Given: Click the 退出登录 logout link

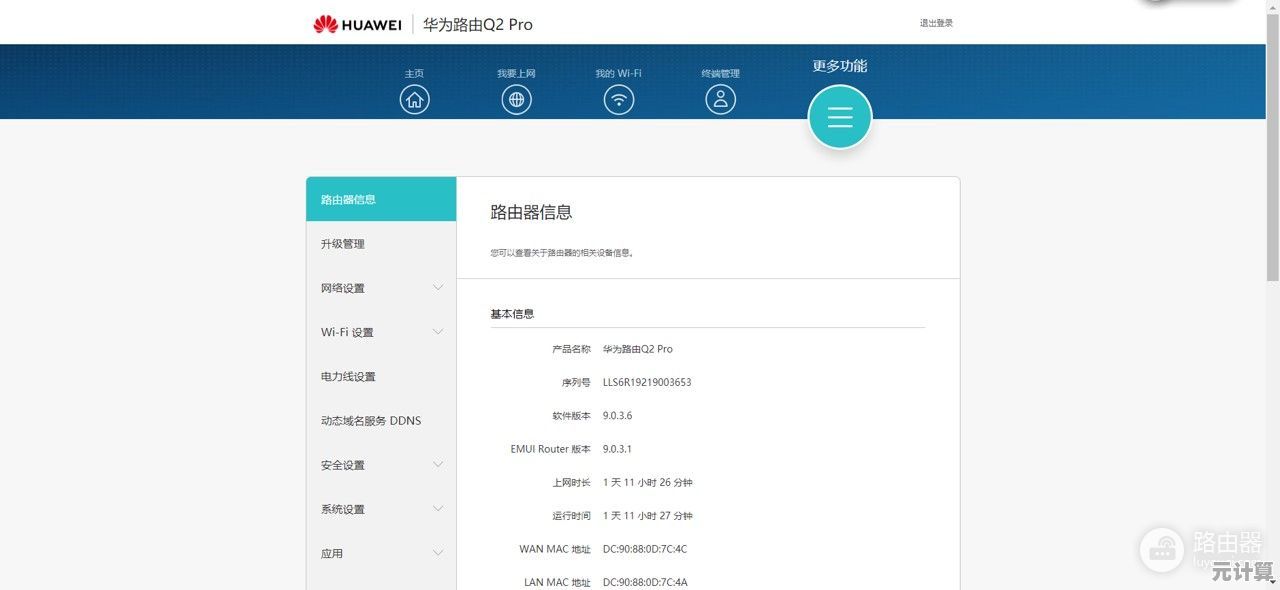Looking at the screenshot, I should point(937,23).
